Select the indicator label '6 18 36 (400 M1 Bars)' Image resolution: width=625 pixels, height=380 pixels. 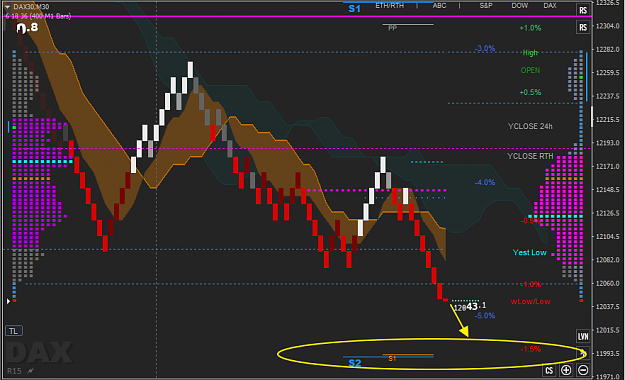38,16
